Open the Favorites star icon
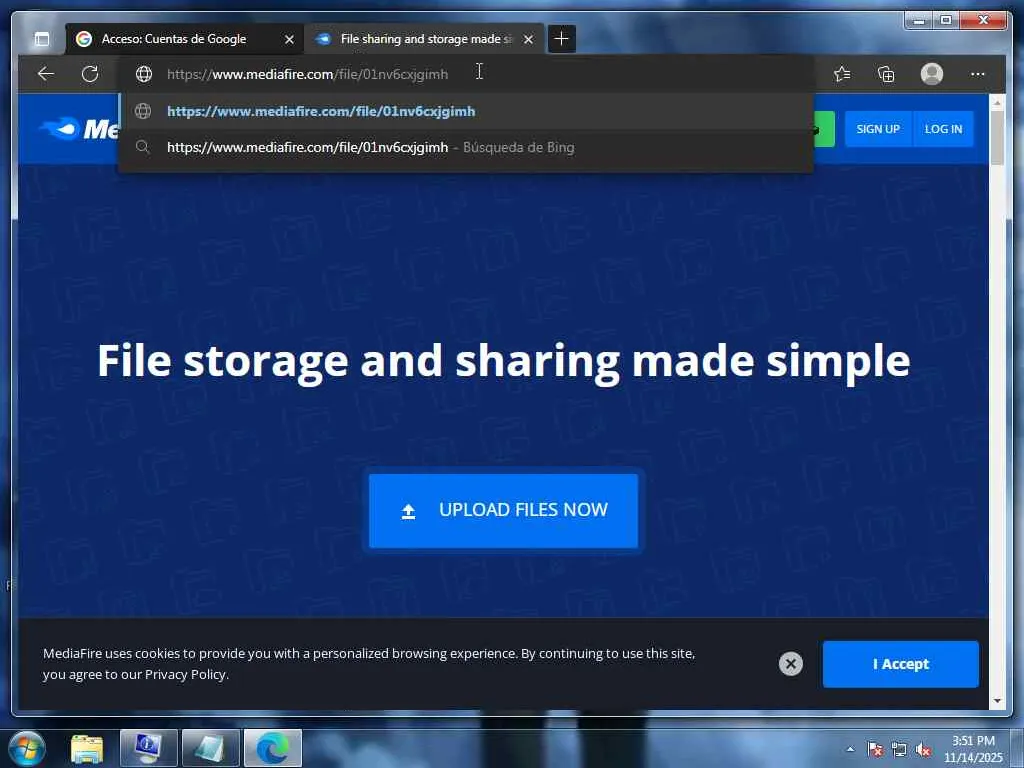 (842, 74)
